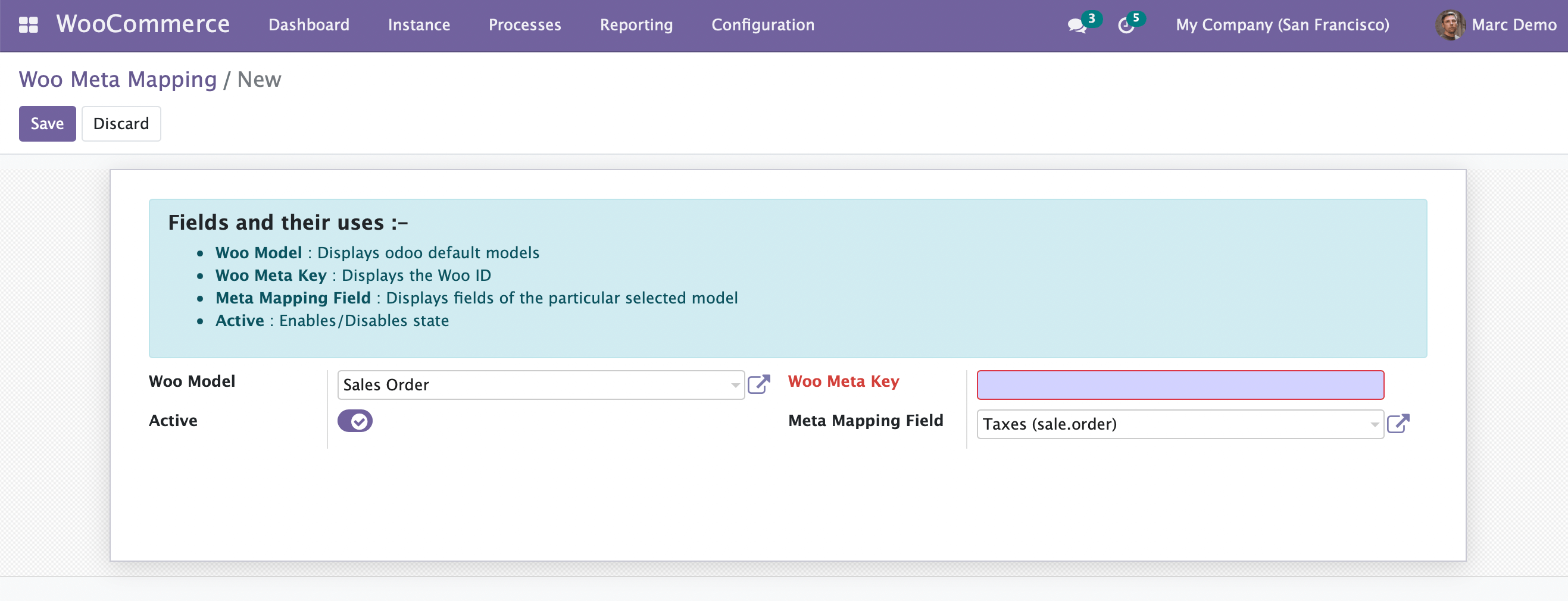1568x601 pixels.
Task: Go back to Woo Meta Mapping breadcrumb
Action: pyautogui.click(x=117, y=80)
